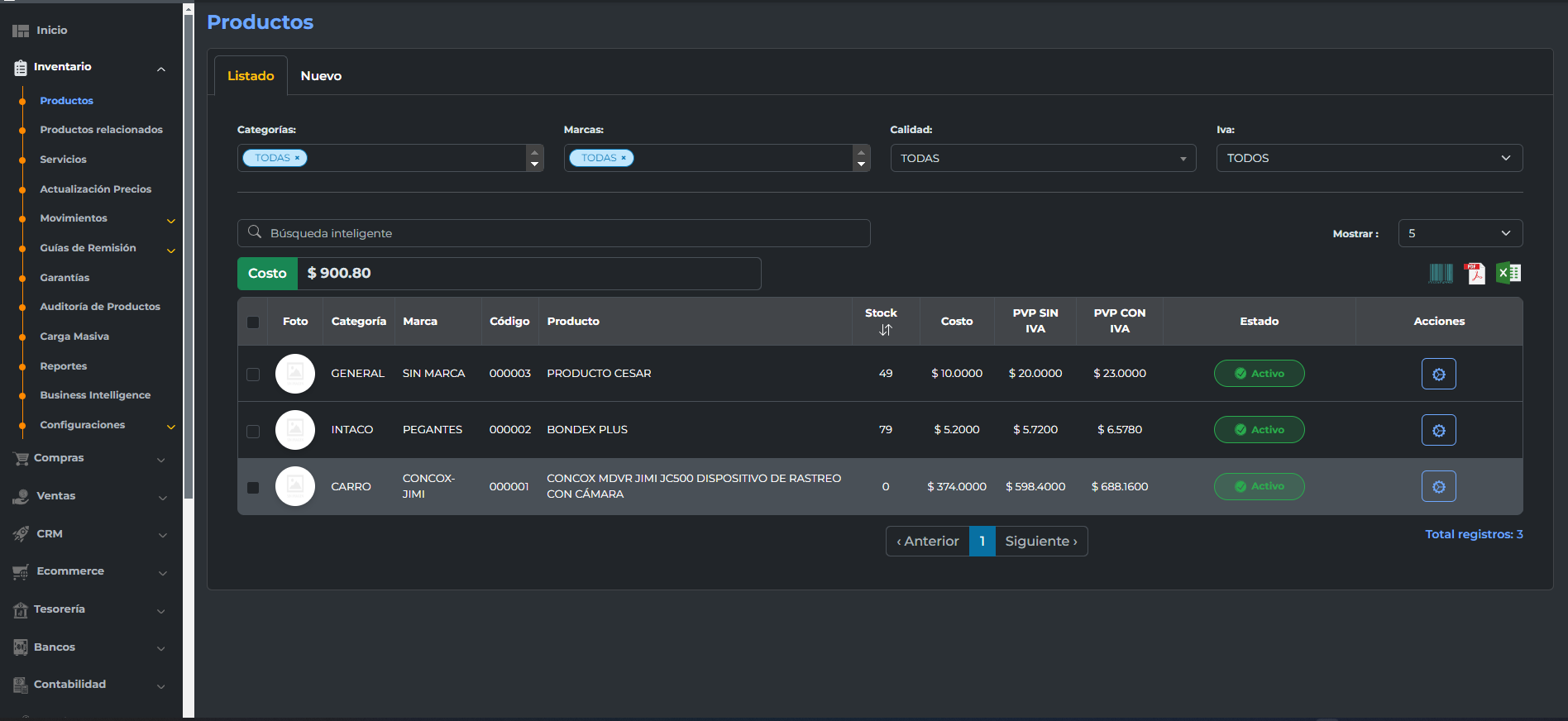
Task: Check the box for PRODUCTO CESAR row
Action: click(253, 375)
